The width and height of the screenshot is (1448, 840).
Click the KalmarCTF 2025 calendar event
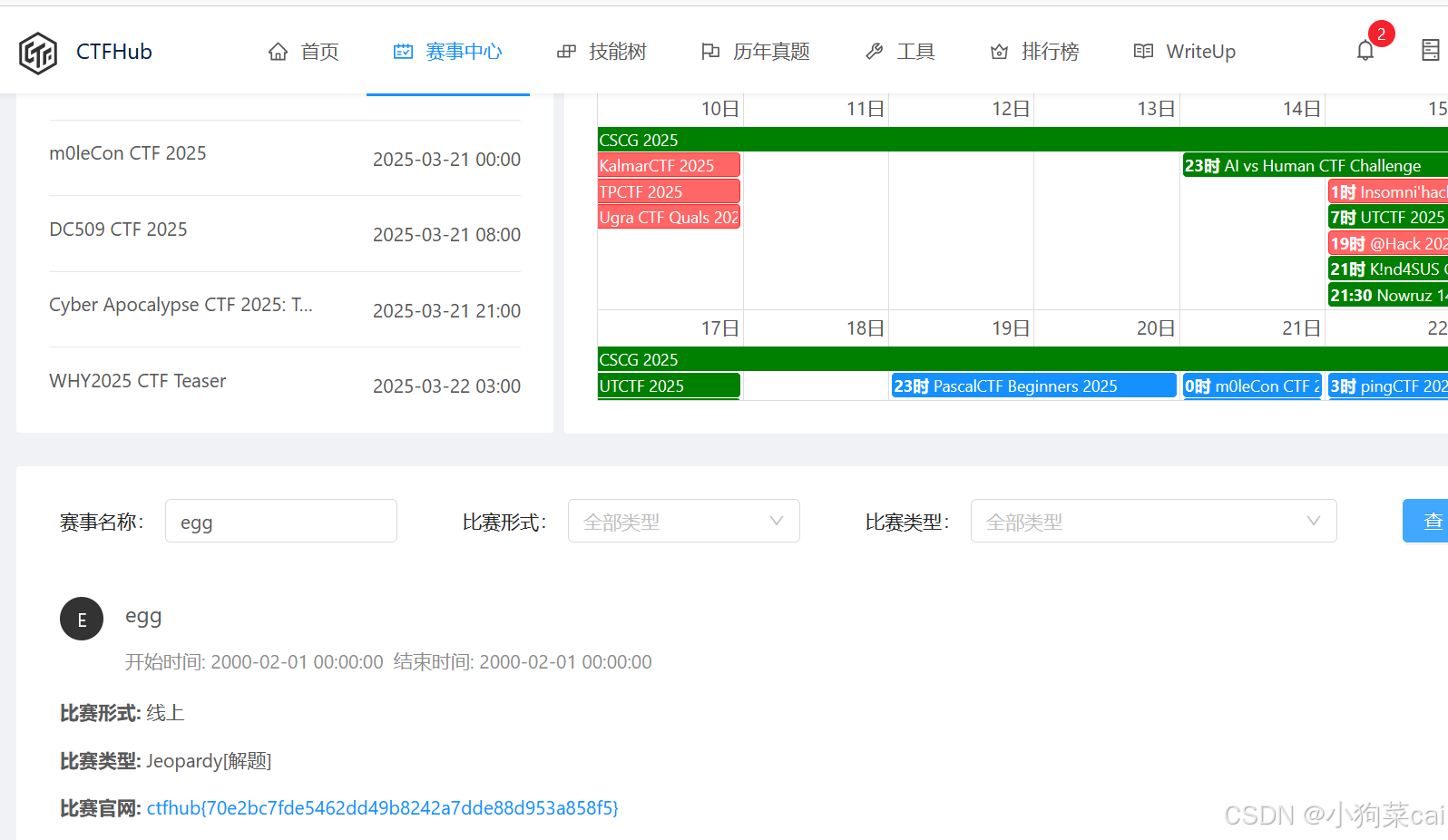pyautogui.click(x=670, y=165)
